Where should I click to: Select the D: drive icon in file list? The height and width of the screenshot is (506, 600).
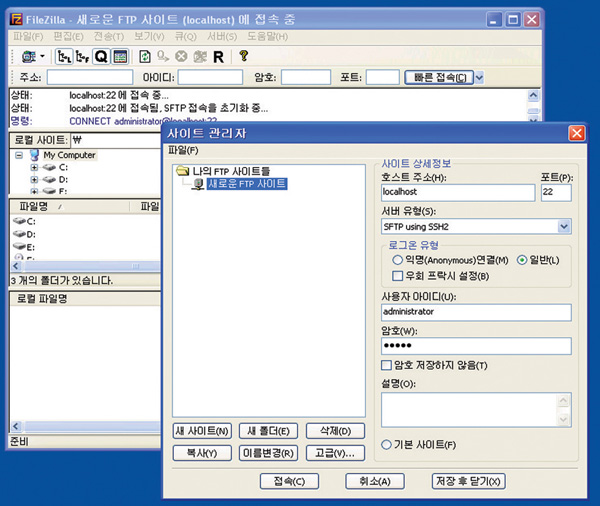pos(19,233)
